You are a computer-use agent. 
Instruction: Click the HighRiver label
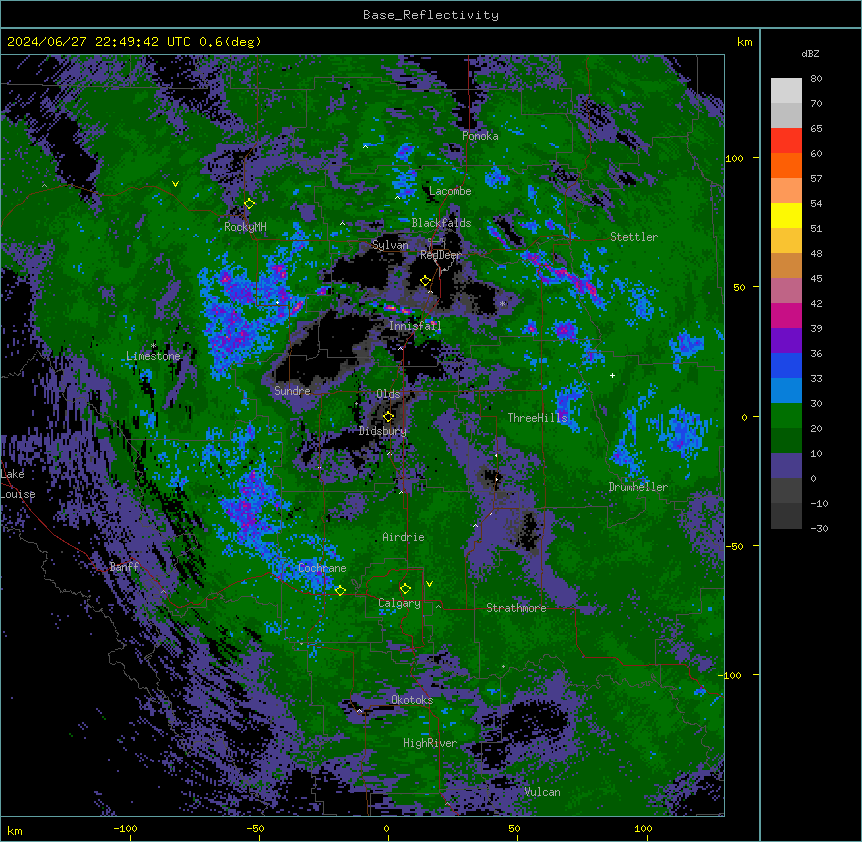(x=430, y=743)
